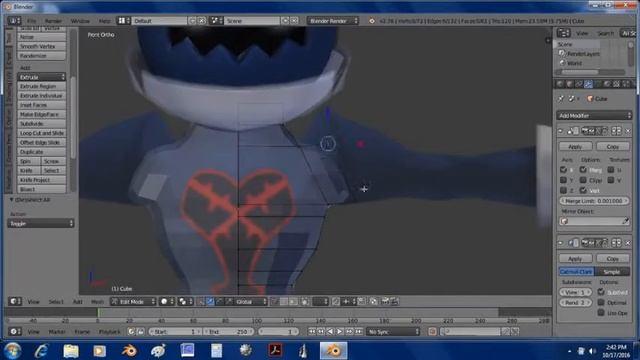This screenshot has width=640, height=360.
Task: Remove the Mirror modifier with X icon
Action: point(628,131)
